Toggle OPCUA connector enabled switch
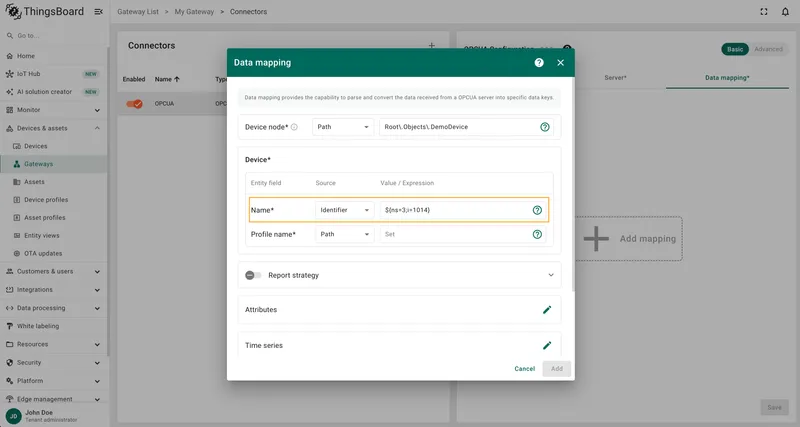The height and width of the screenshot is (427, 800). (135, 104)
